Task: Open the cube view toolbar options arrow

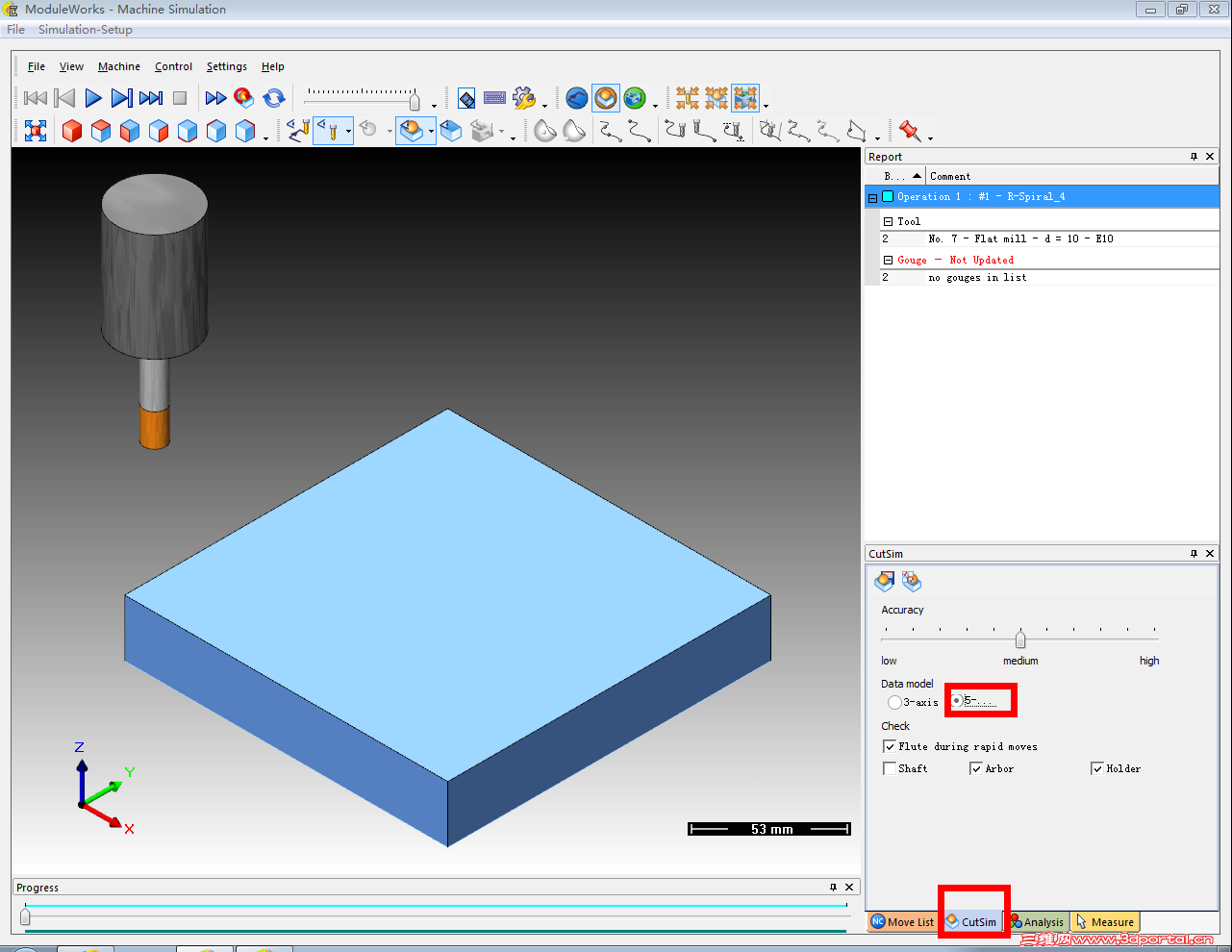Action: [266, 138]
